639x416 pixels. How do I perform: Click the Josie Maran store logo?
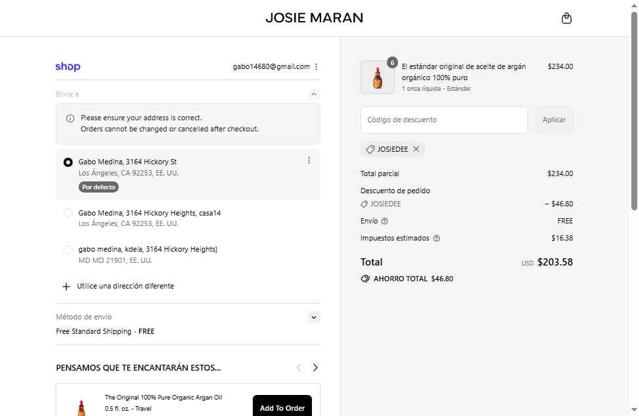point(314,18)
